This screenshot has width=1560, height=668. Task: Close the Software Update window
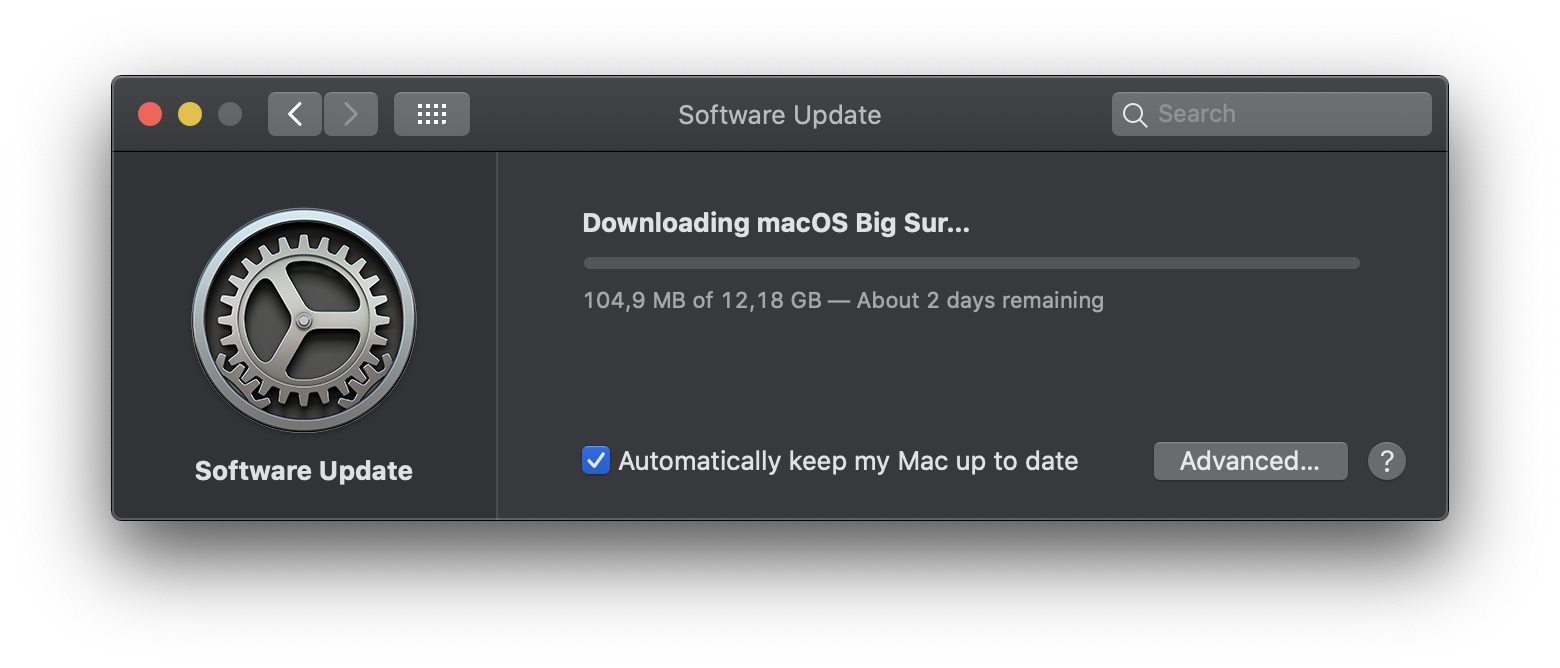(150, 114)
